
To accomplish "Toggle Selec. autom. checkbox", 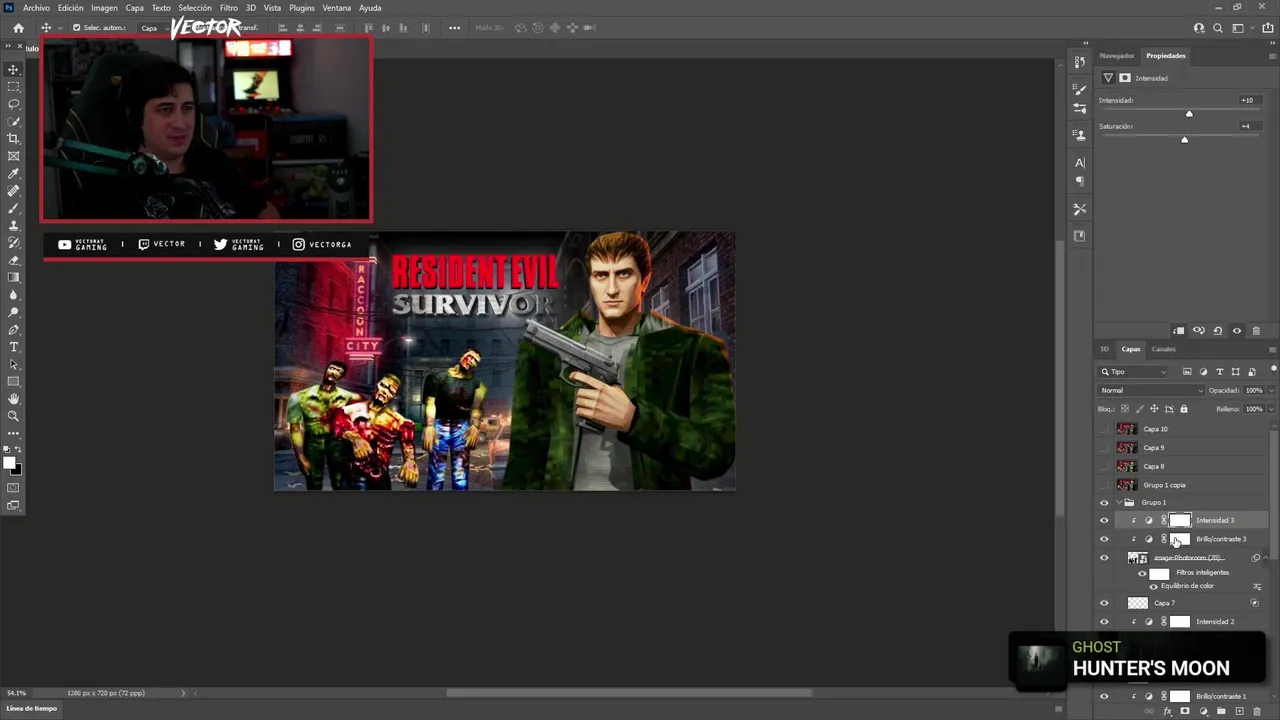I will click(x=76, y=28).
